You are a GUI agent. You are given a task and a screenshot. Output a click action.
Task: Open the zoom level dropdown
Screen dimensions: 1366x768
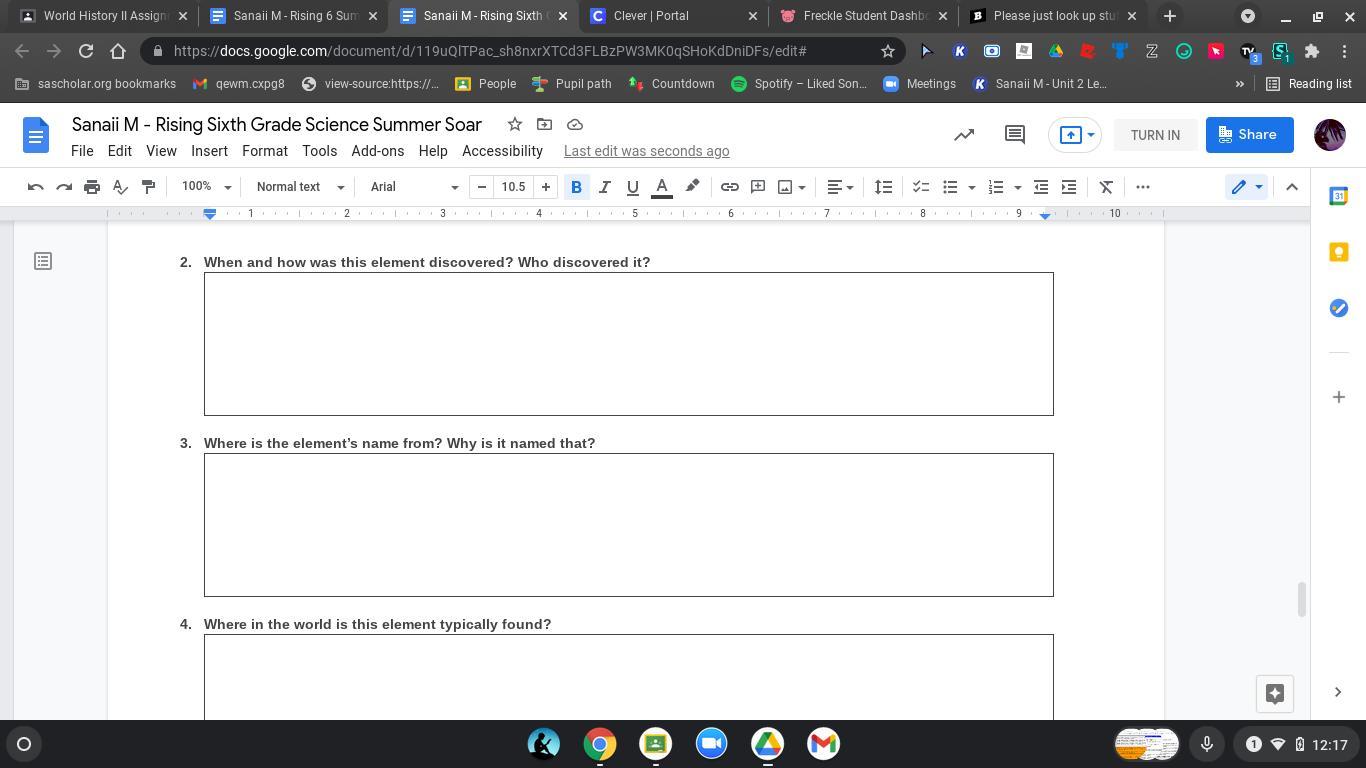pos(206,187)
